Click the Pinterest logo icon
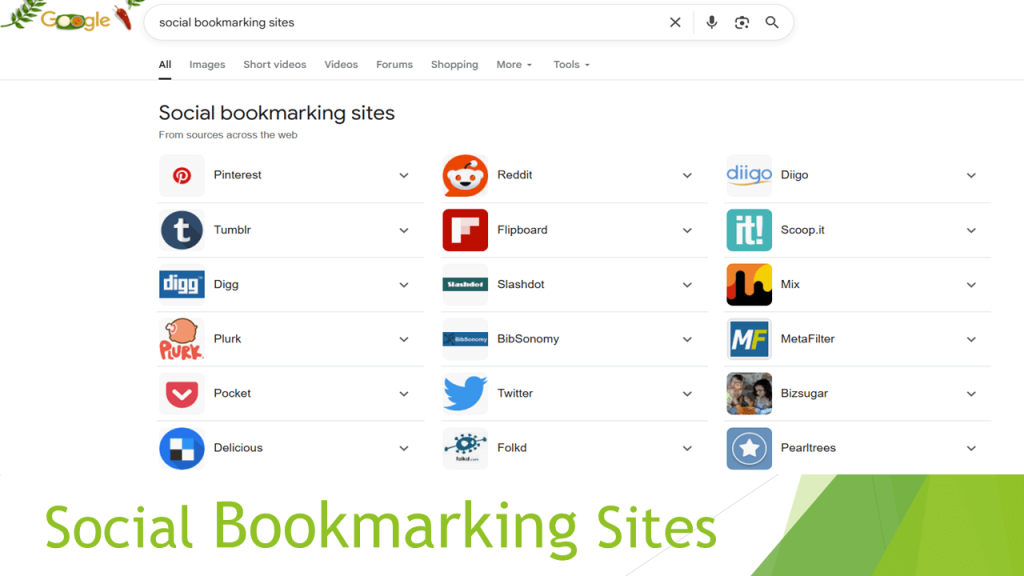The image size is (1024, 576). pos(182,175)
